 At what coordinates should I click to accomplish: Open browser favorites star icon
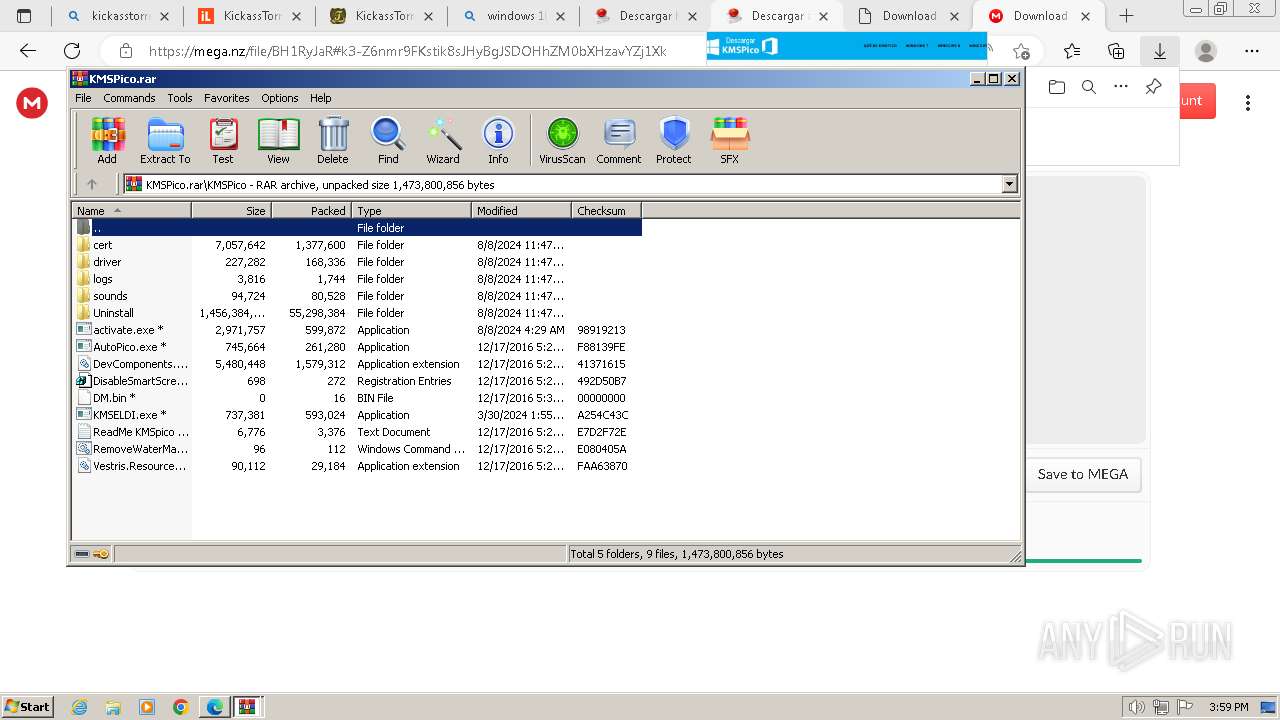tap(1072, 51)
